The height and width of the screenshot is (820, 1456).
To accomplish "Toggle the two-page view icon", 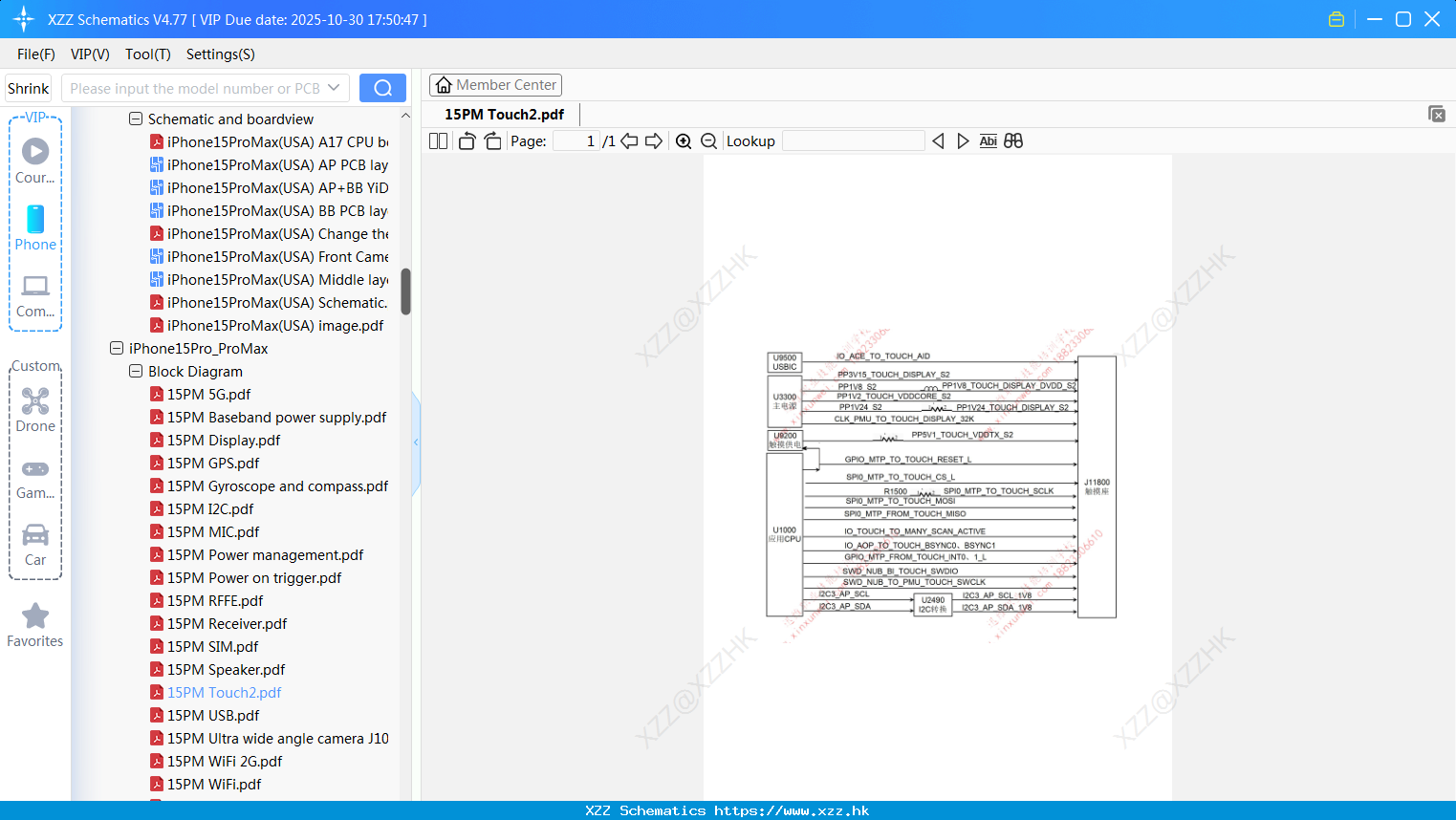I will (438, 141).
